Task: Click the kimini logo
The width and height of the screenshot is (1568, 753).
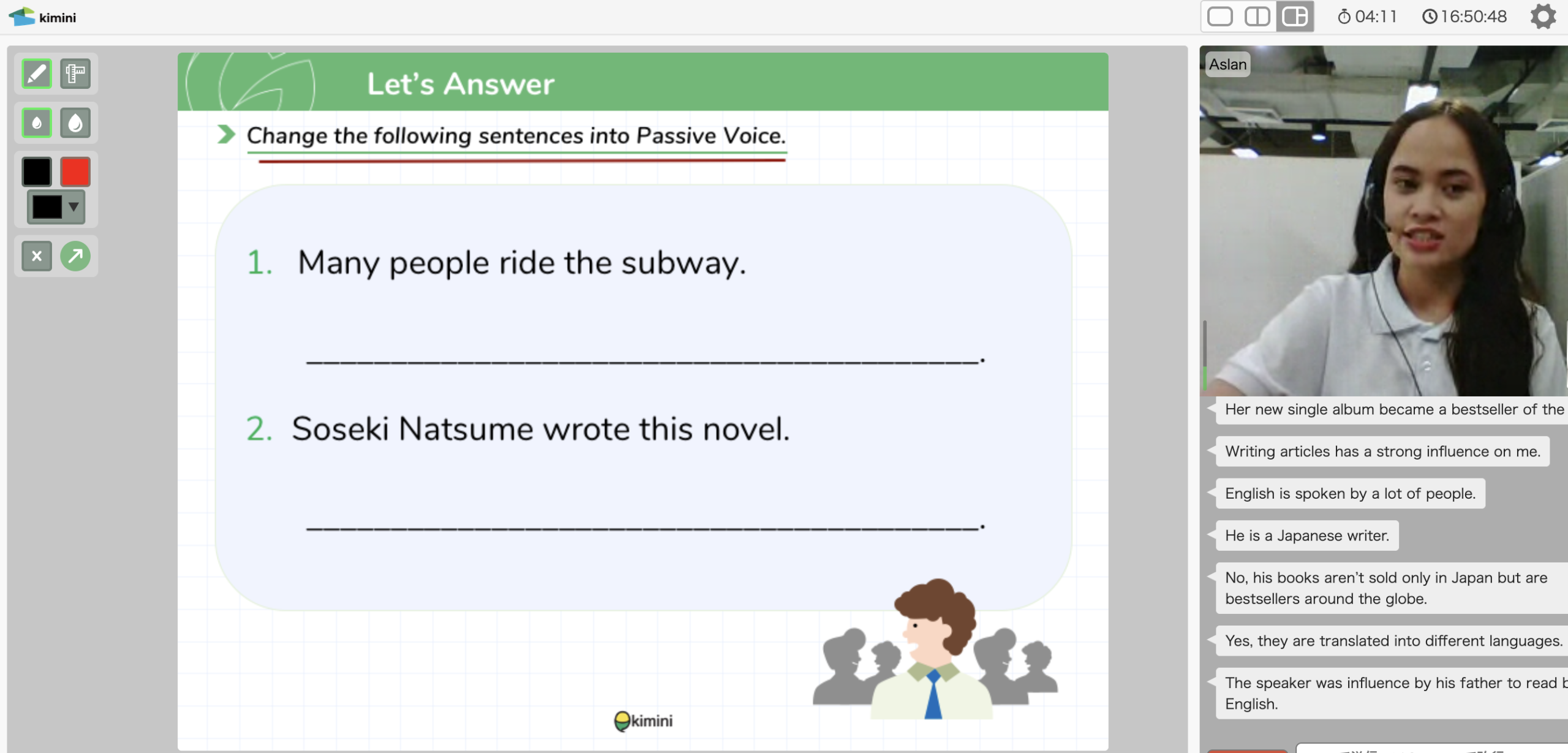Action: pos(43,17)
